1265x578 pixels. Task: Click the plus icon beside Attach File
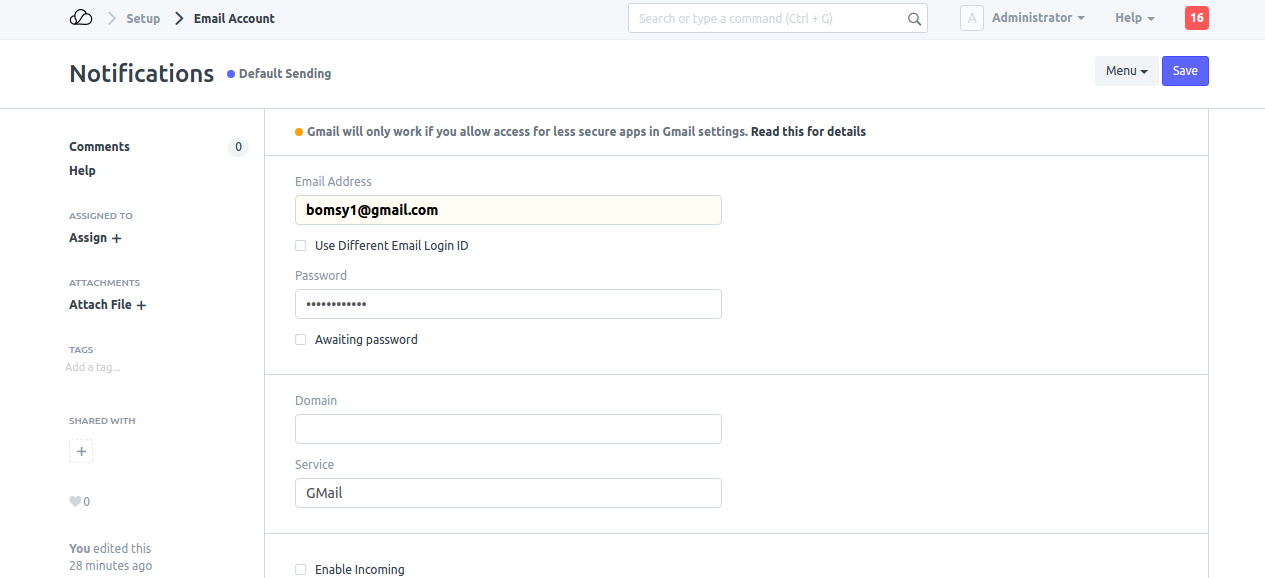141,305
